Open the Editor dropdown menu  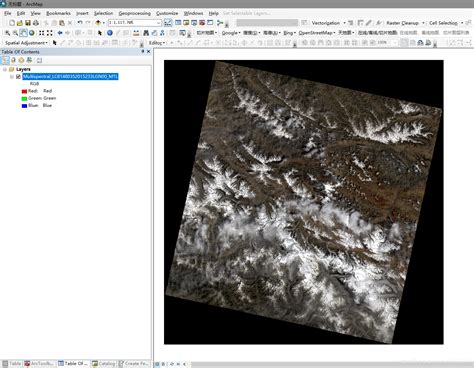pyautogui.click(x=157, y=43)
